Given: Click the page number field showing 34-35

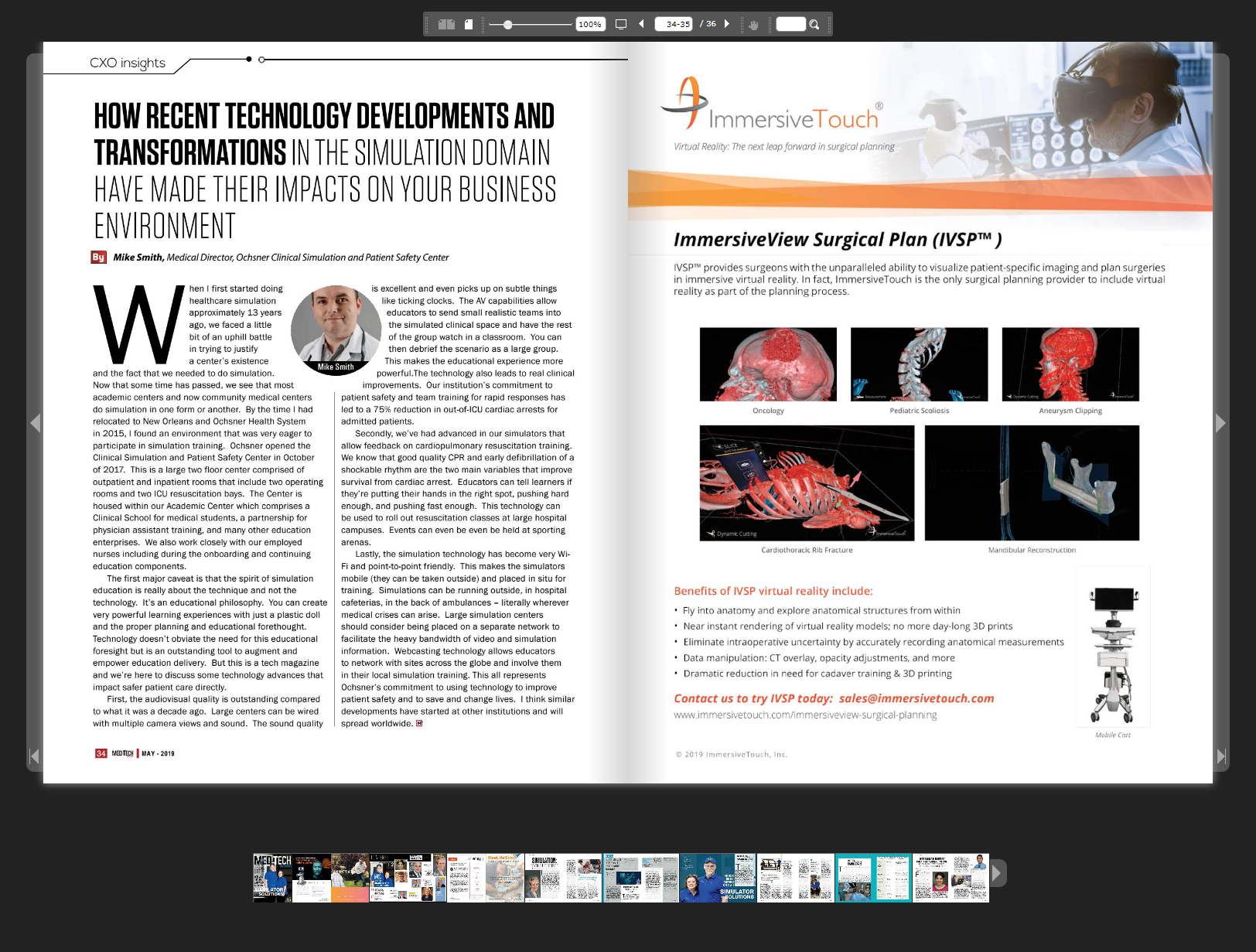Looking at the screenshot, I should (674, 25).
